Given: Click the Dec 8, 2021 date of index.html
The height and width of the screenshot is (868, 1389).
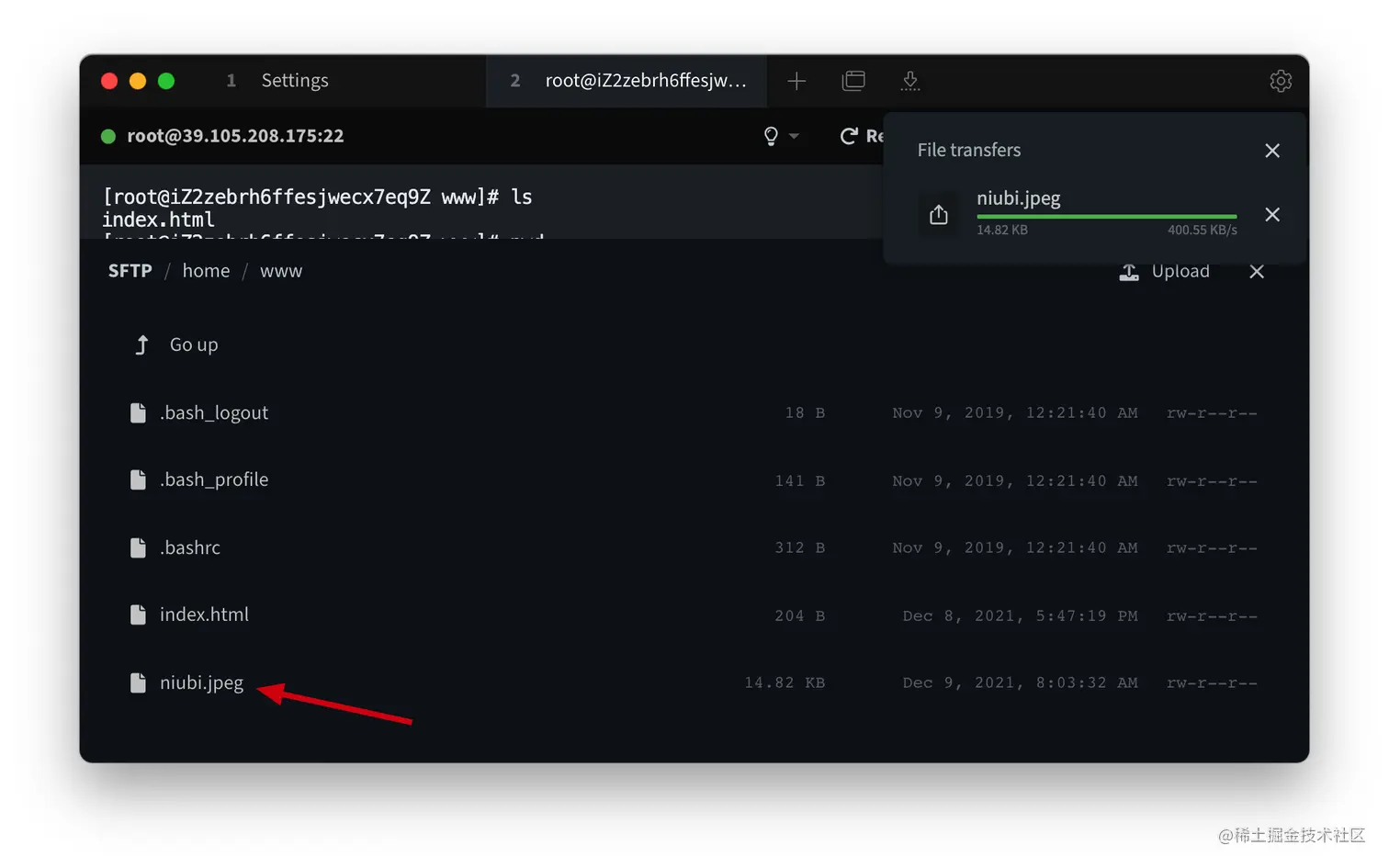Looking at the screenshot, I should tap(1020, 616).
